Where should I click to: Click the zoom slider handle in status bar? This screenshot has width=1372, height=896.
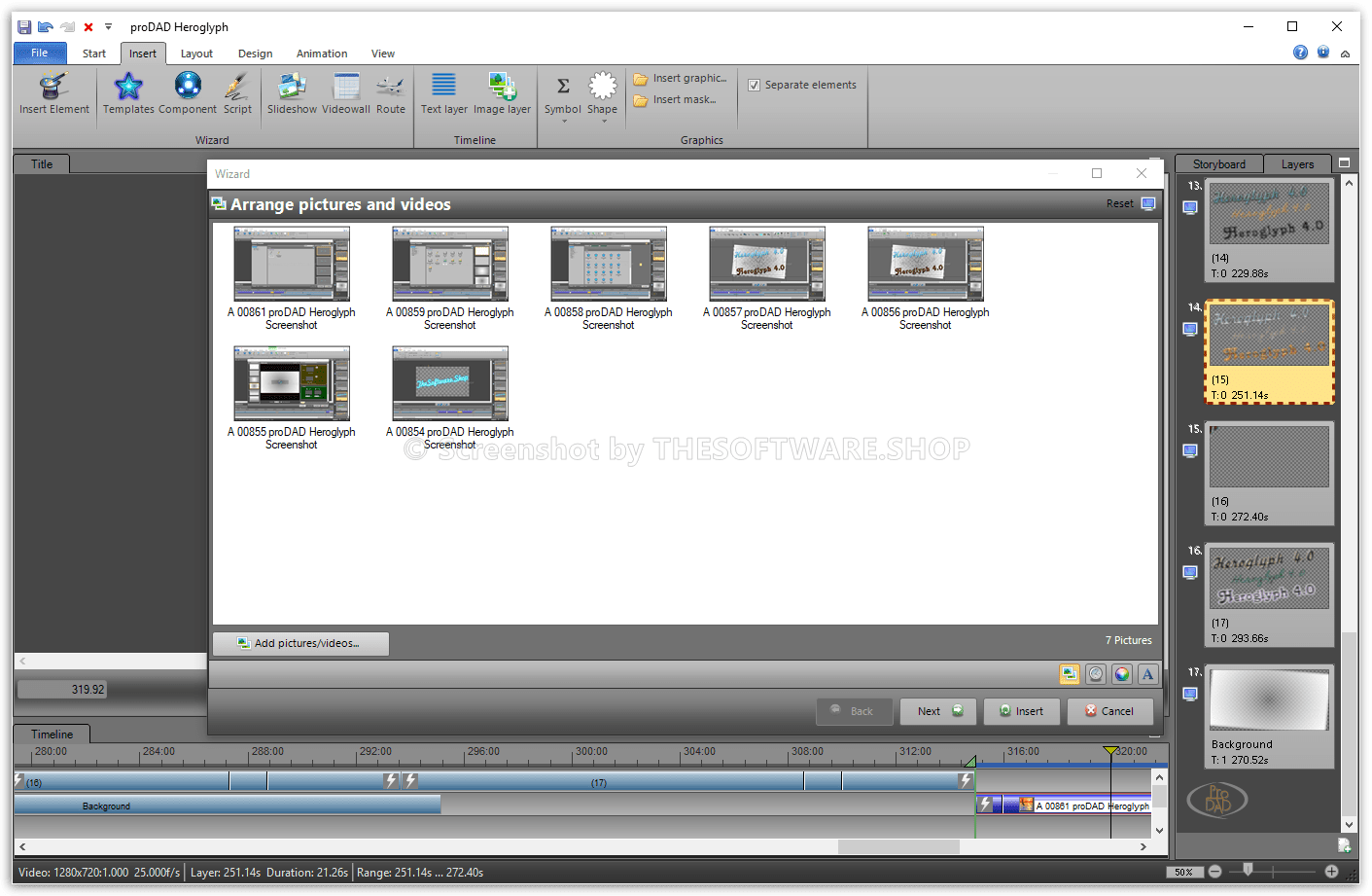click(1248, 871)
